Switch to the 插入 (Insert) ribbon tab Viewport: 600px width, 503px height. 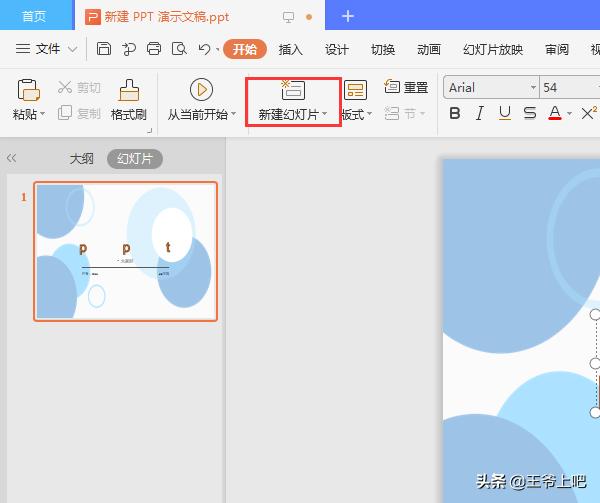coord(290,50)
